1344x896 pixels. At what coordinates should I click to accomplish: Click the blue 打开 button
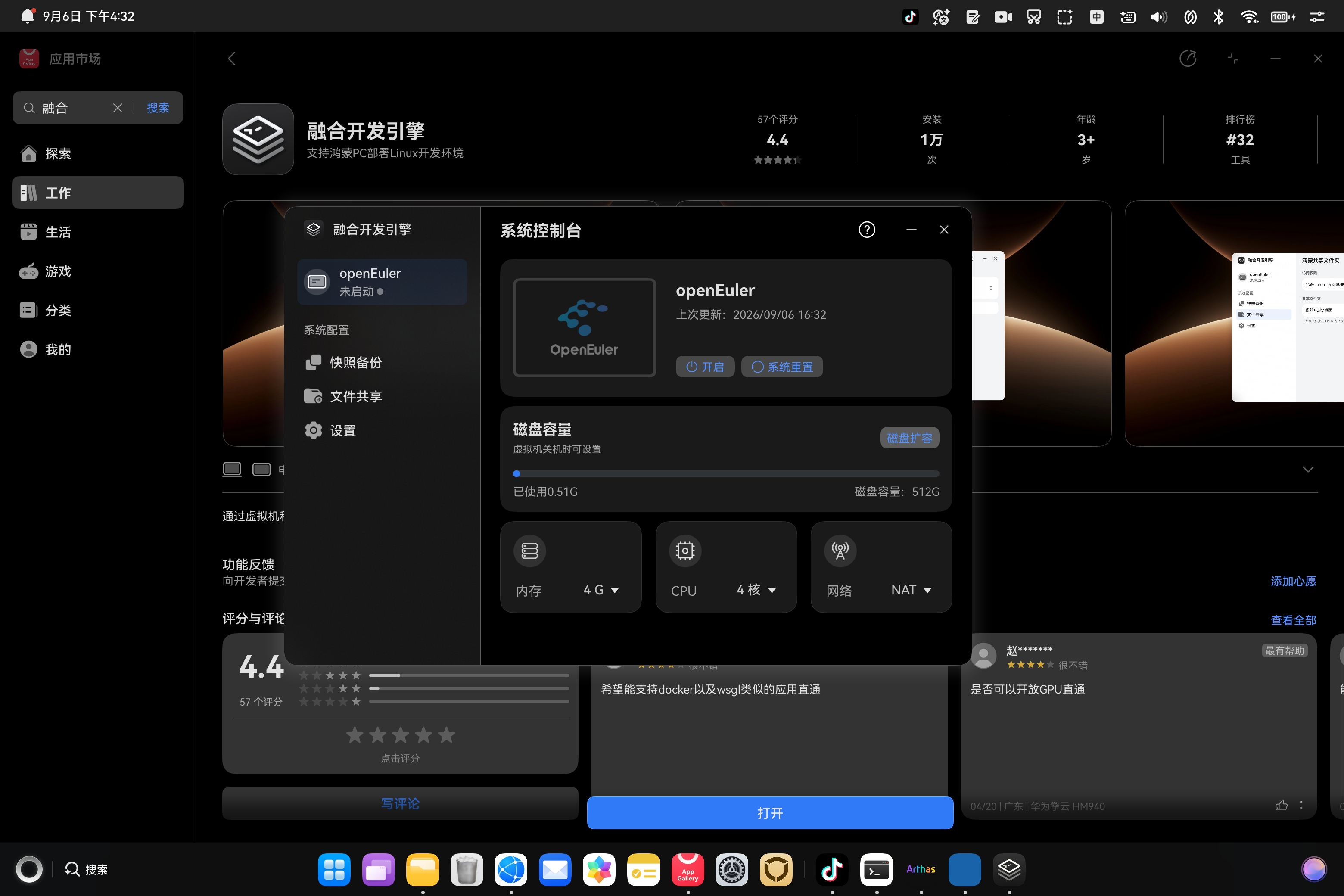[770, 812]
